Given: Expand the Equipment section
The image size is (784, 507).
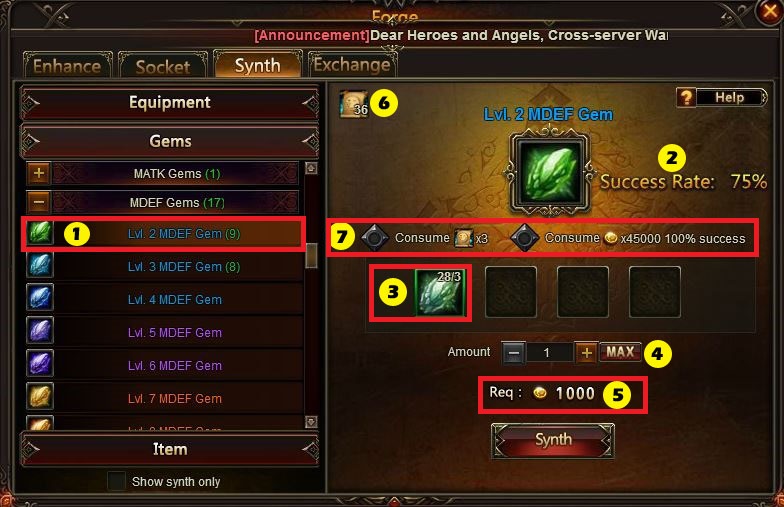Looking at the screenshot, I should [x=170, y=102].
